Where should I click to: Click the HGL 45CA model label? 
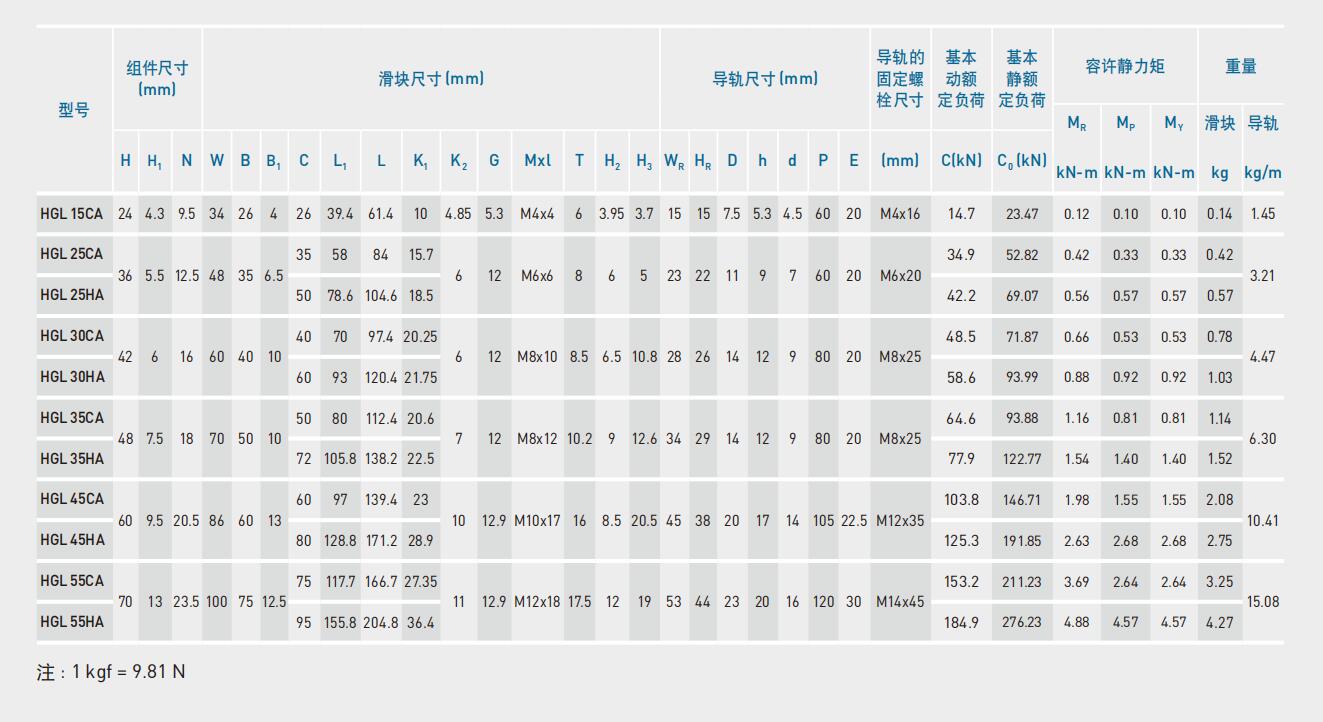(x=72, y=499)
